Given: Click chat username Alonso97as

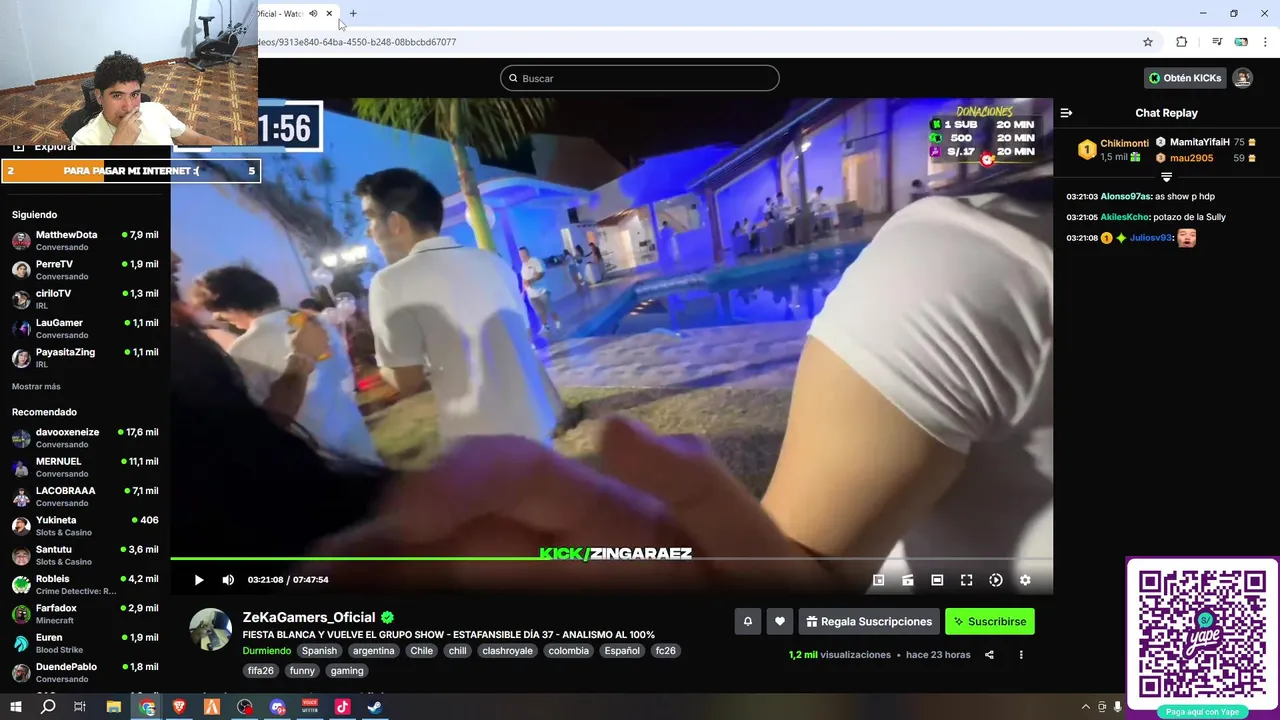Looking at the screenshot, I should point(1126,197).
